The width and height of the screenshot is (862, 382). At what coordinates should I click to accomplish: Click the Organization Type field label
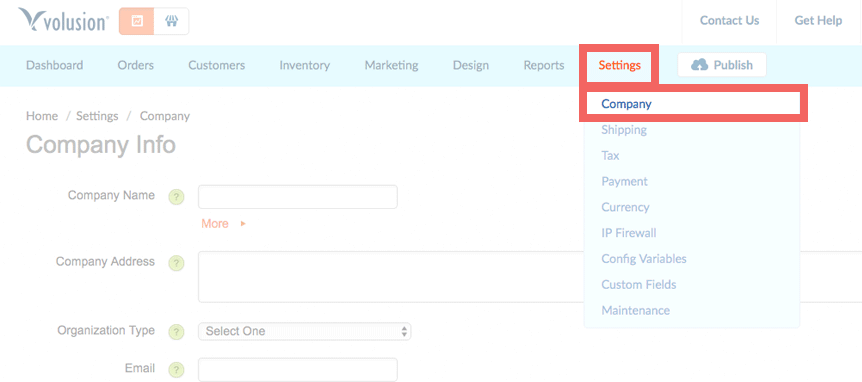(x=106, y=330)
